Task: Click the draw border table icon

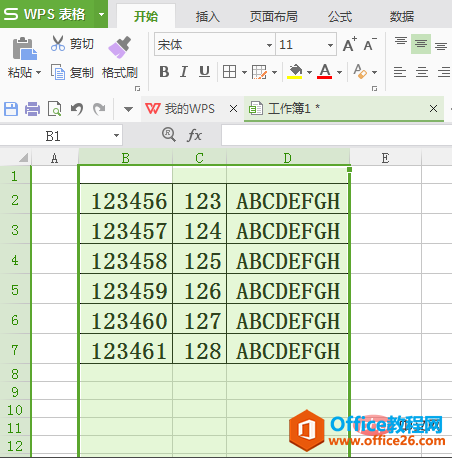Action: [259, 72]
